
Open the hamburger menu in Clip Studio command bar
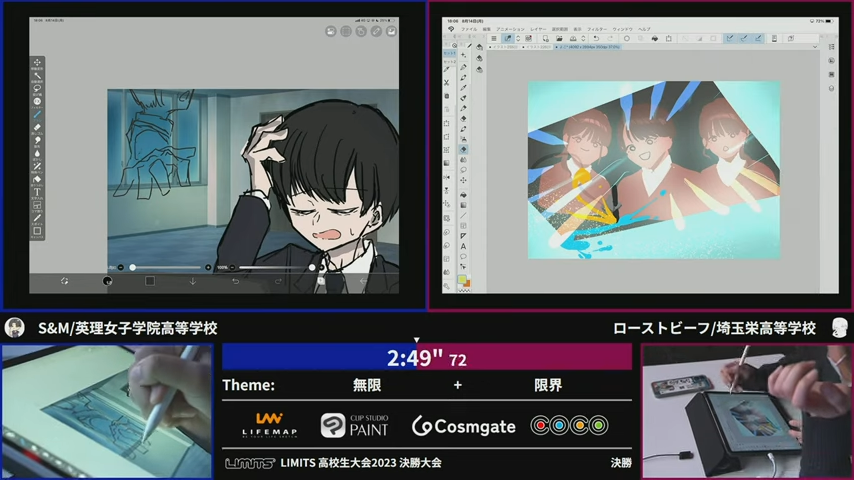(493, 39)
